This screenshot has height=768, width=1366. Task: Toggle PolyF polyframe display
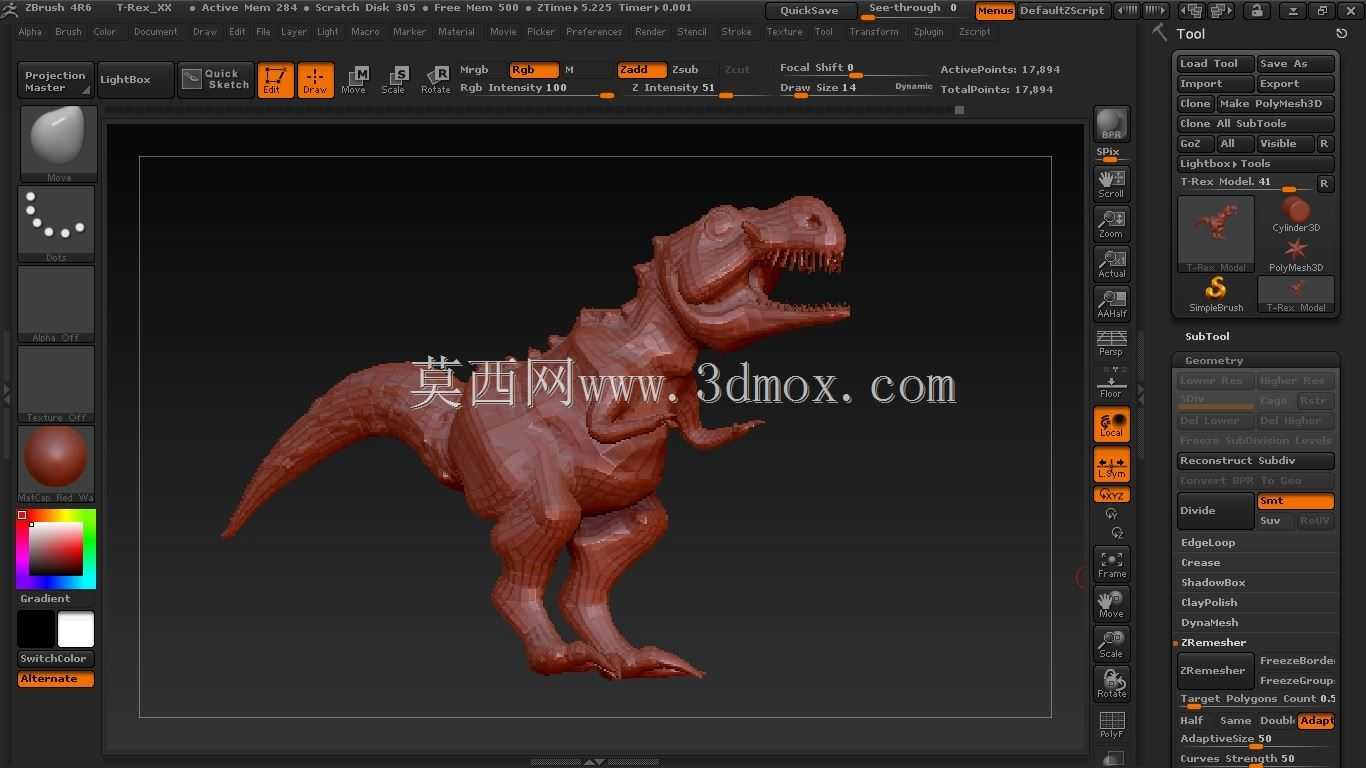[1111, 724]
